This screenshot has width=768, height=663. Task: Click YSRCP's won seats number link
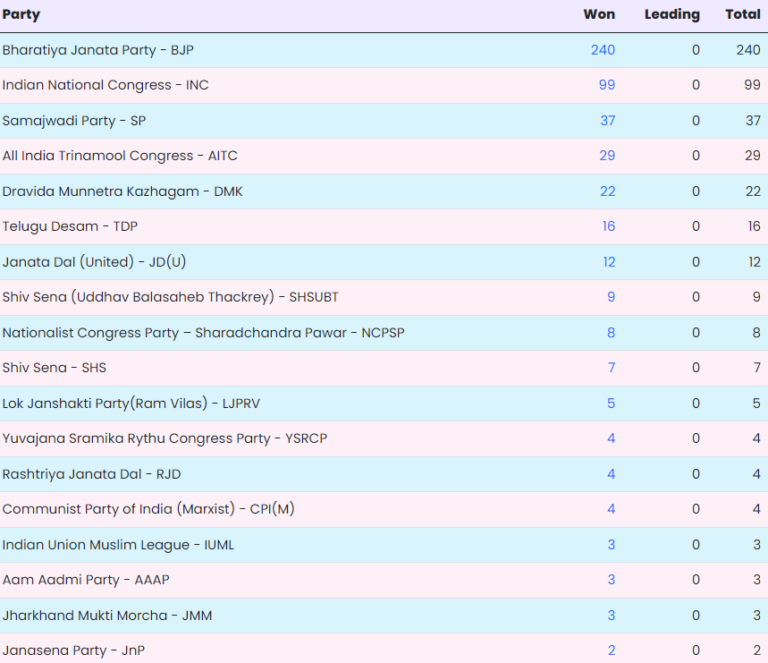click(x=611, y=438)
